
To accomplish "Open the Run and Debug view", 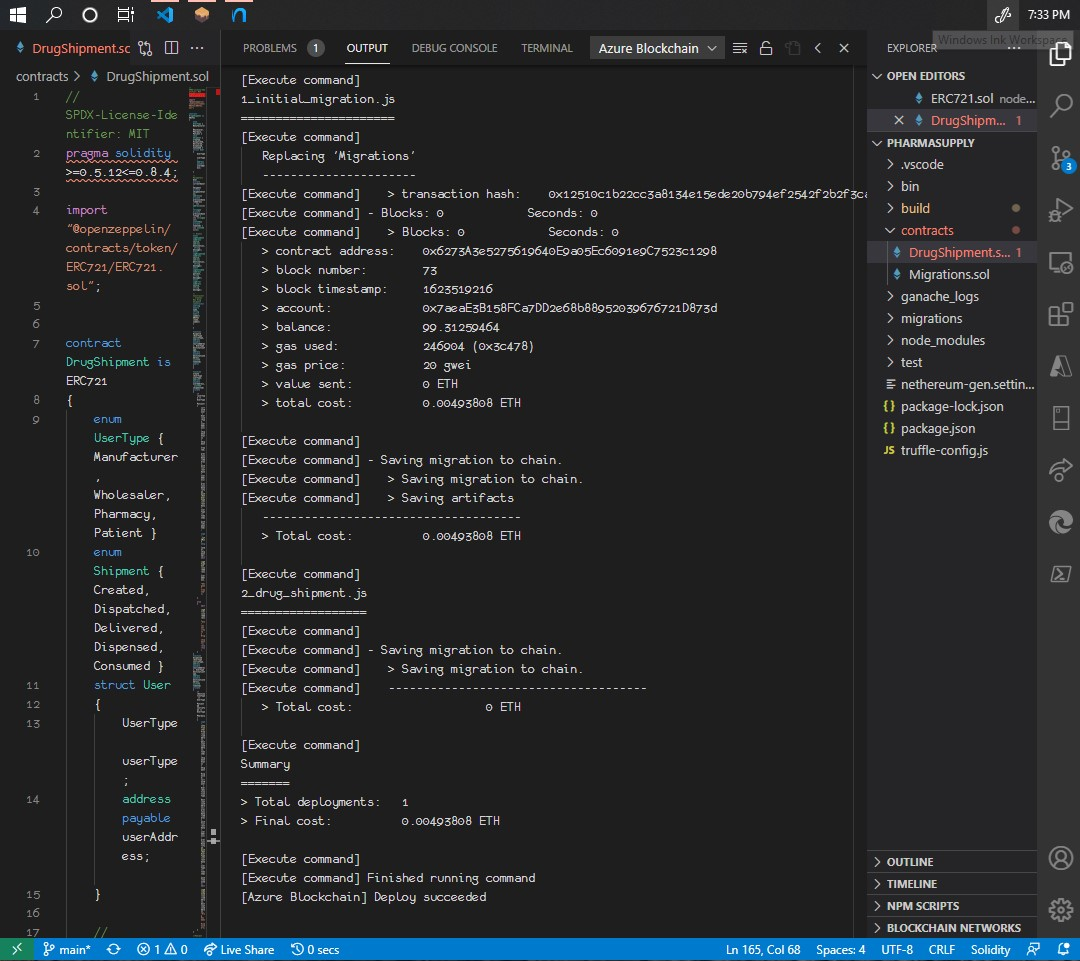I will point(1059,210).
